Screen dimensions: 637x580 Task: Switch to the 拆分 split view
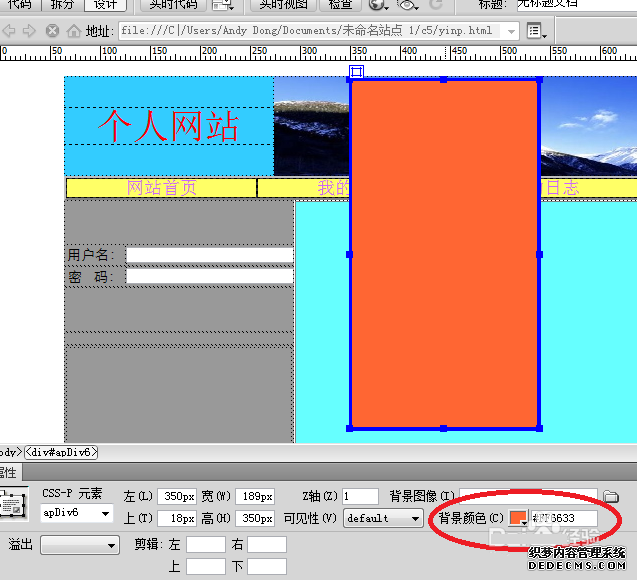pyautogui.click(x=62, y=5)
